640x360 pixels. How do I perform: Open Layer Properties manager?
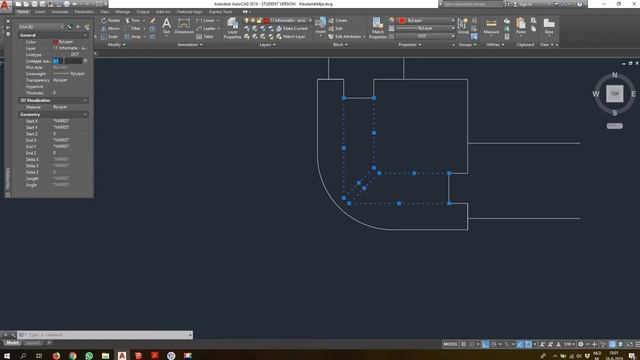[x=232, y=29]
